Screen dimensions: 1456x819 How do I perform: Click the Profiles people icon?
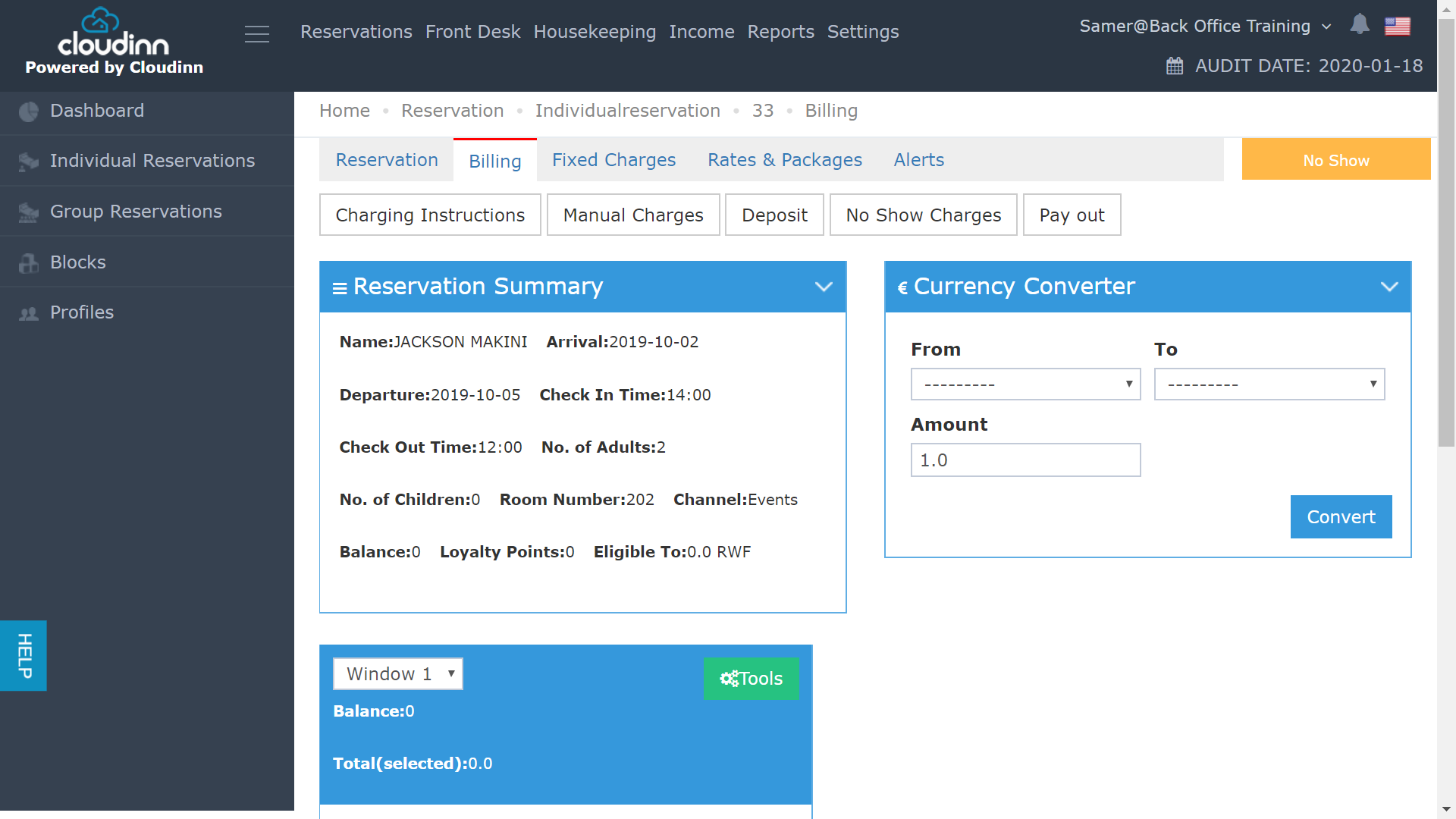[29, 313]
